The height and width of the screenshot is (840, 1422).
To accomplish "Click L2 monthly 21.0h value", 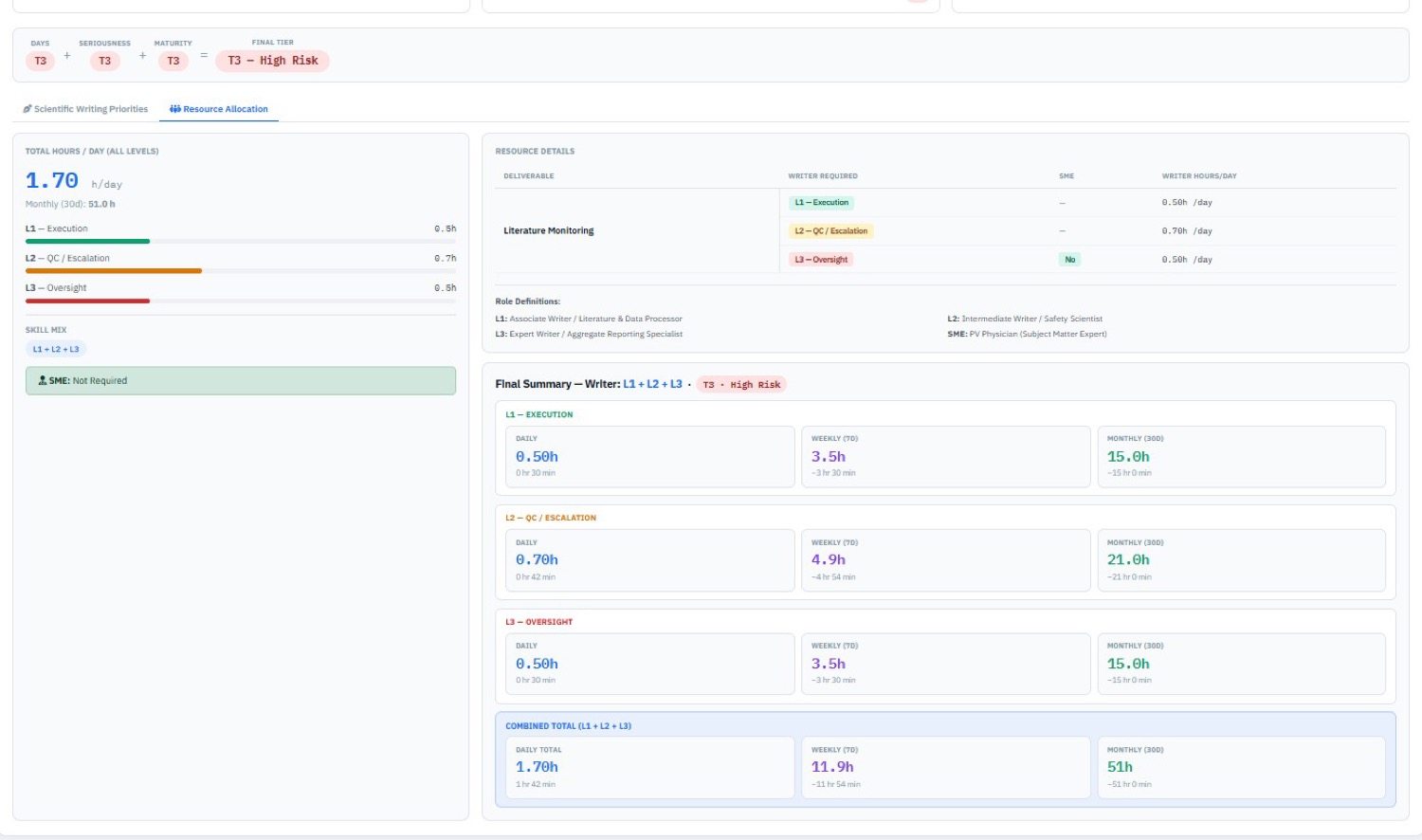I will click(1128, 560).
